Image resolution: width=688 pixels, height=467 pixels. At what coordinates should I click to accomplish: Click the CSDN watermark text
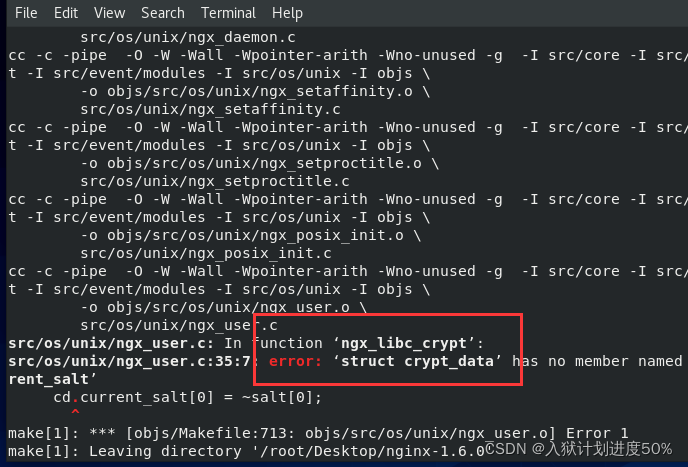pyautogui.click(x=578, y=449)
